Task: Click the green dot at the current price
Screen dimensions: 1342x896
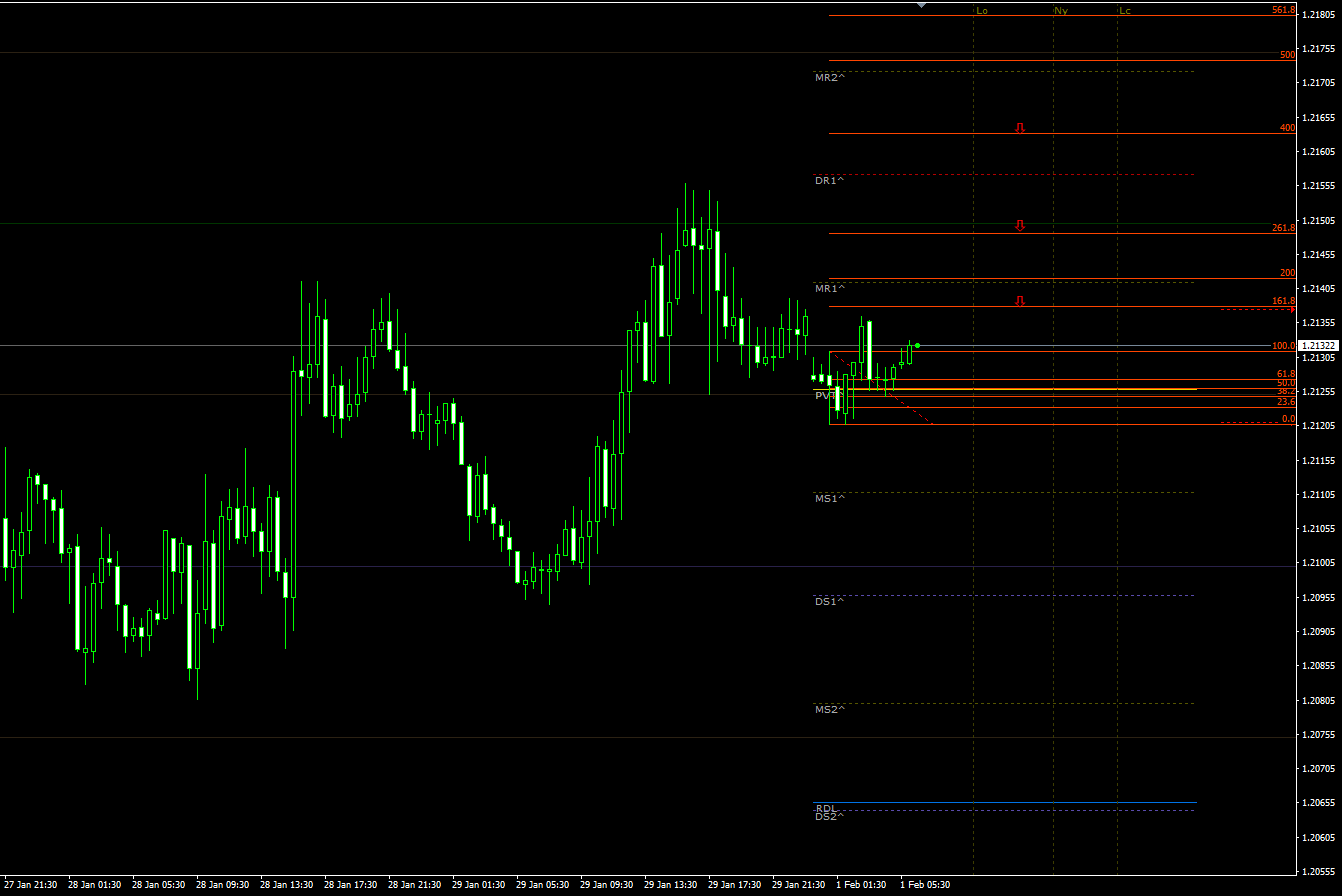Action: [x=917, y=346]
